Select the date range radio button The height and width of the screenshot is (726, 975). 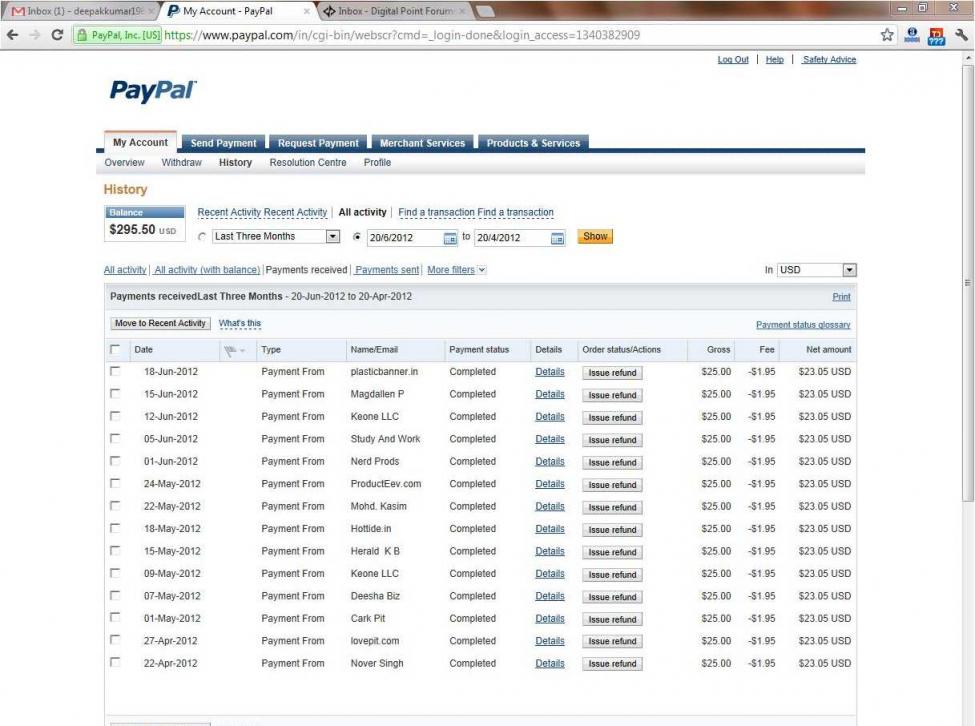tap(357, 237)
